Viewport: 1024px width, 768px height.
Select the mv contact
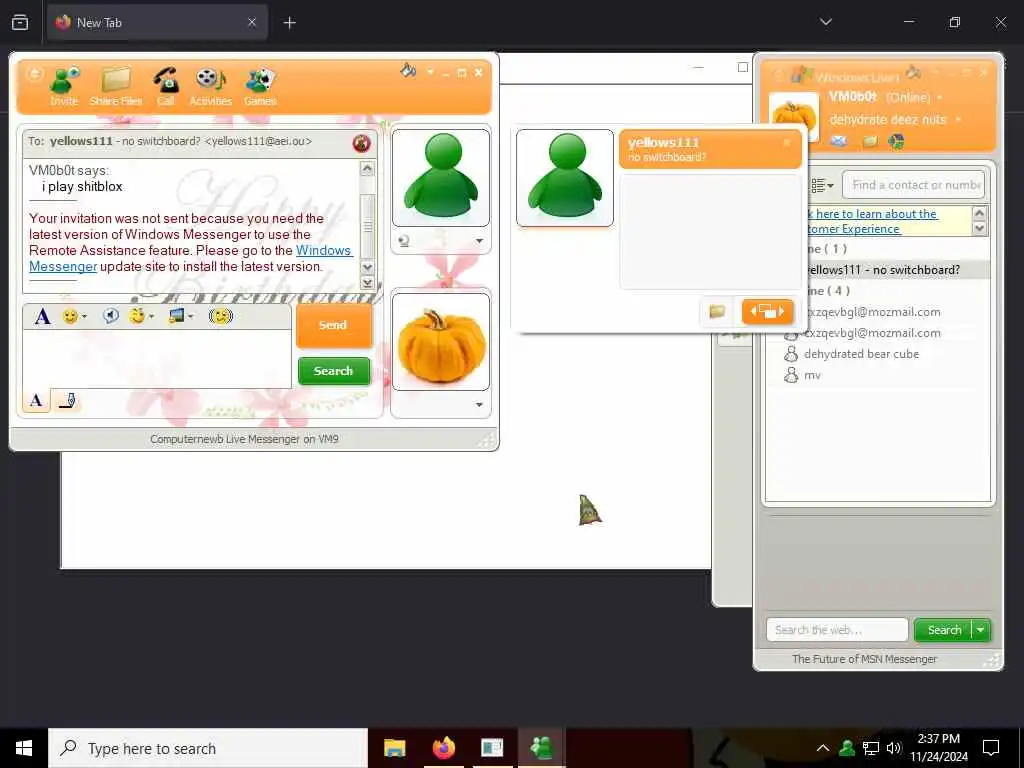812,375
